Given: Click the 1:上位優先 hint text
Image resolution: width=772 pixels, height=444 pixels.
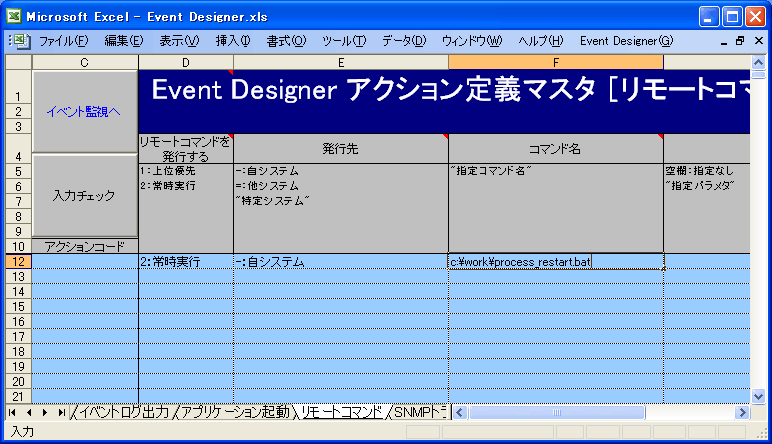Looking at the screenshot, I should [x=167, y=171].
